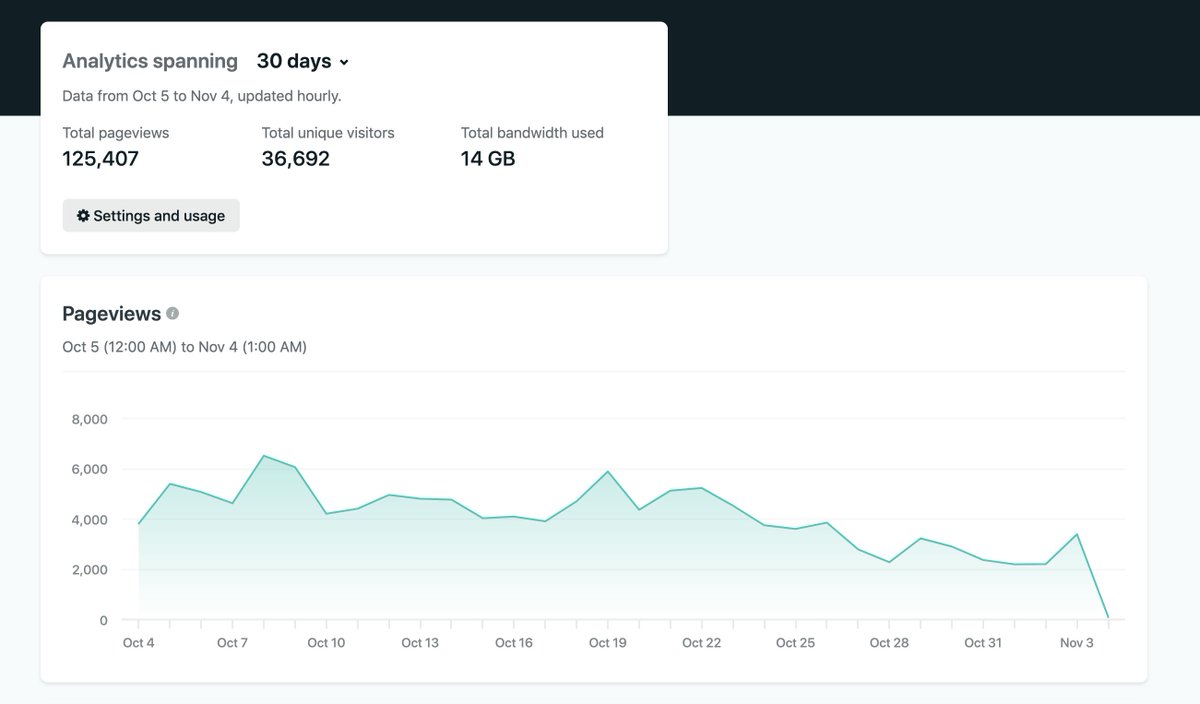Screen dimensions: 1200x704
Task: Open Settings and usage
Action: coord(150,215)
